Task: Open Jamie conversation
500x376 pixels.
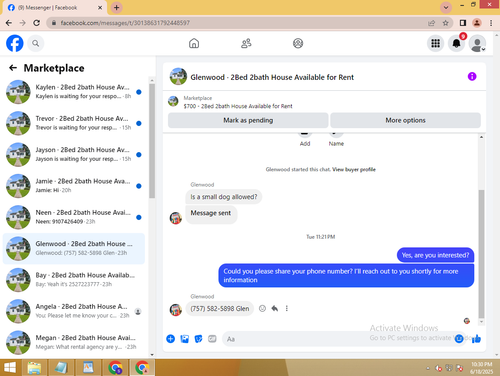Action: pyautogui.click(x=74, y=186)
